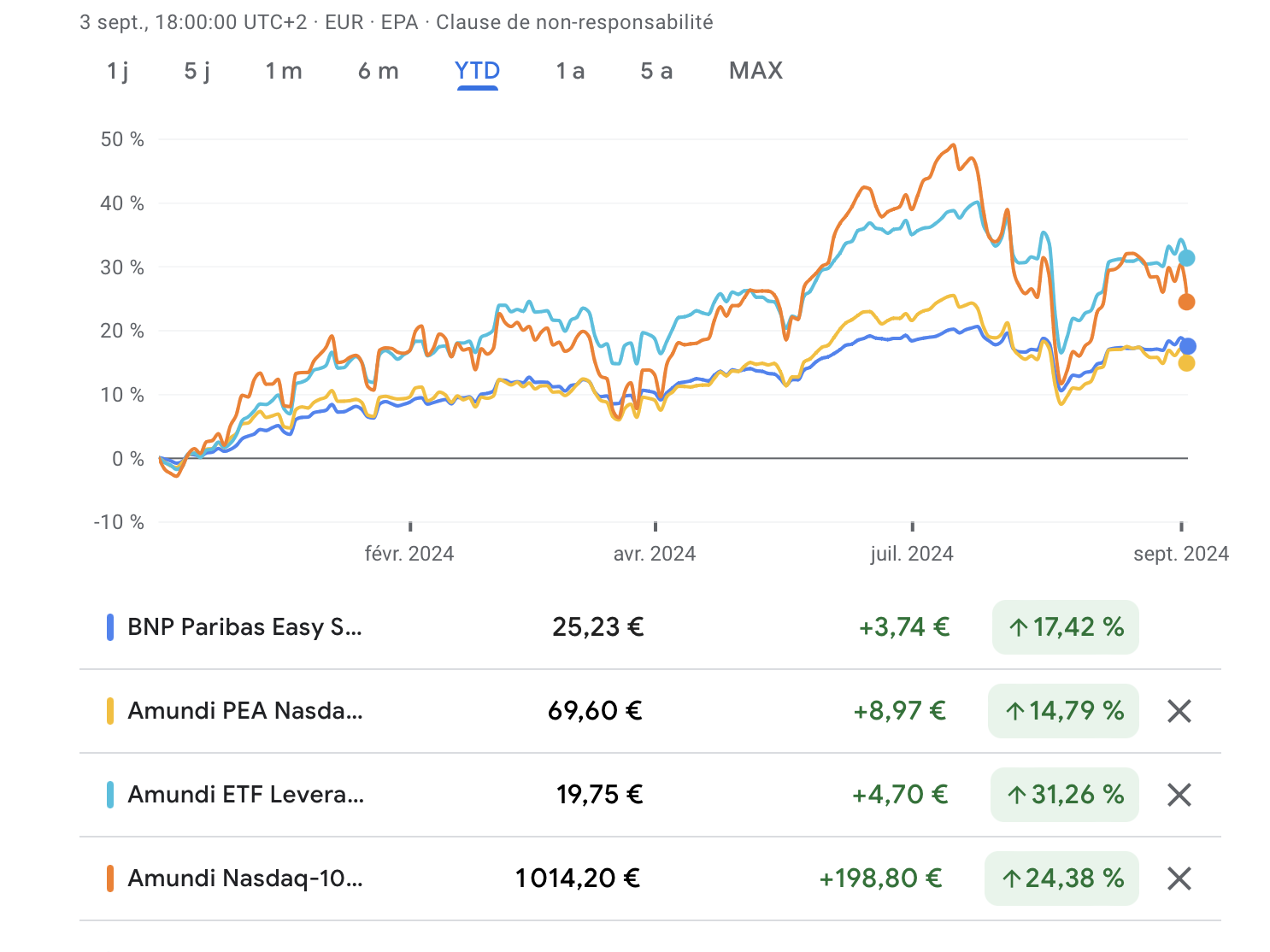Viewport: 1270px width, 952px height.
Task: Open the Clause de non-responsabilité link
Action: tap(574, 22)
